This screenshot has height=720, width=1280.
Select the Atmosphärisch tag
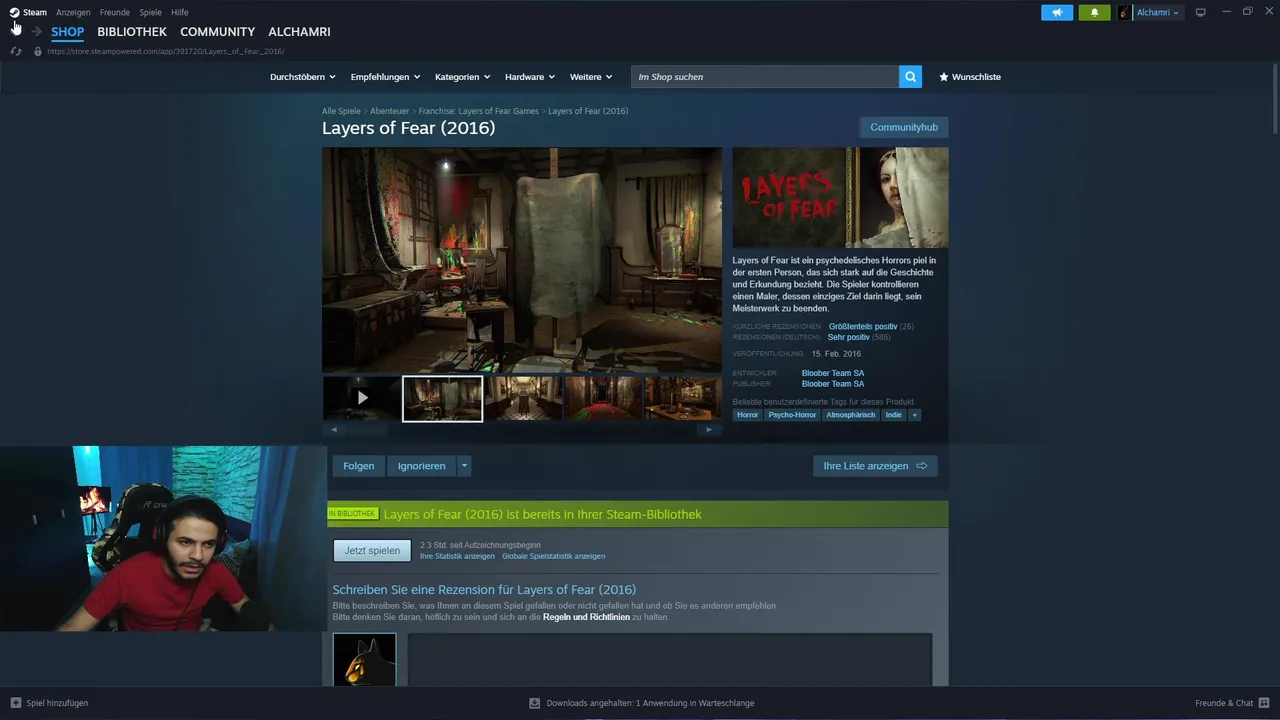pos(851,415)
